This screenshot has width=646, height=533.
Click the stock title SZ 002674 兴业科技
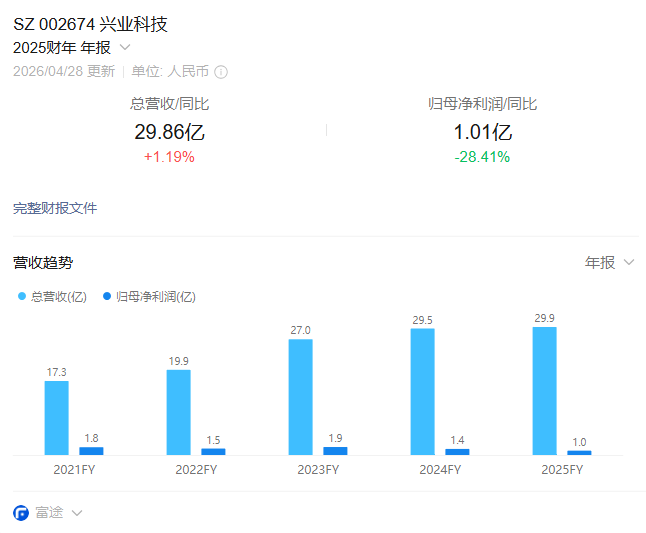(90, 24)
